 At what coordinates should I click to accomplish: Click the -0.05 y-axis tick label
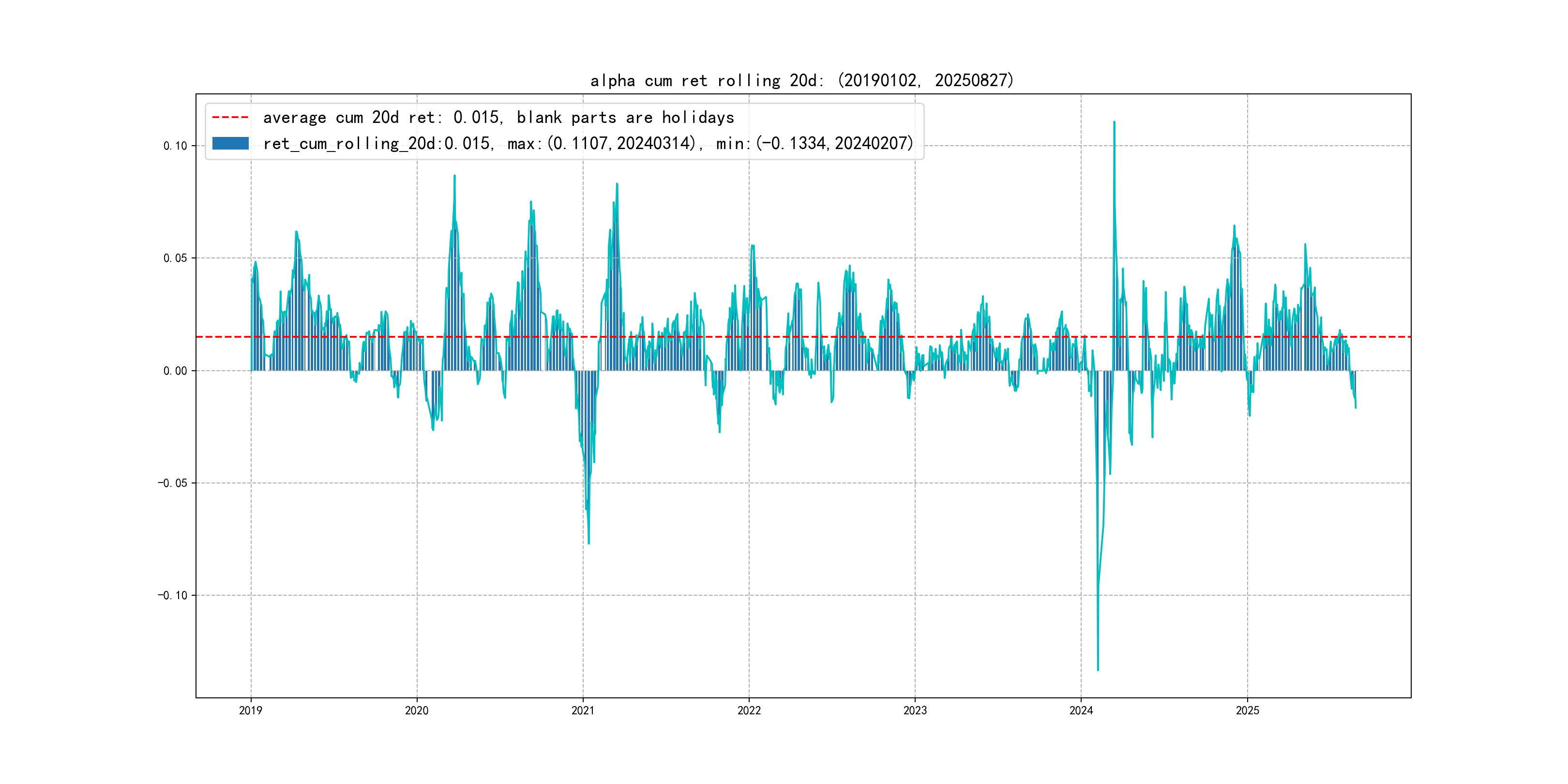[x=173, y=483]
